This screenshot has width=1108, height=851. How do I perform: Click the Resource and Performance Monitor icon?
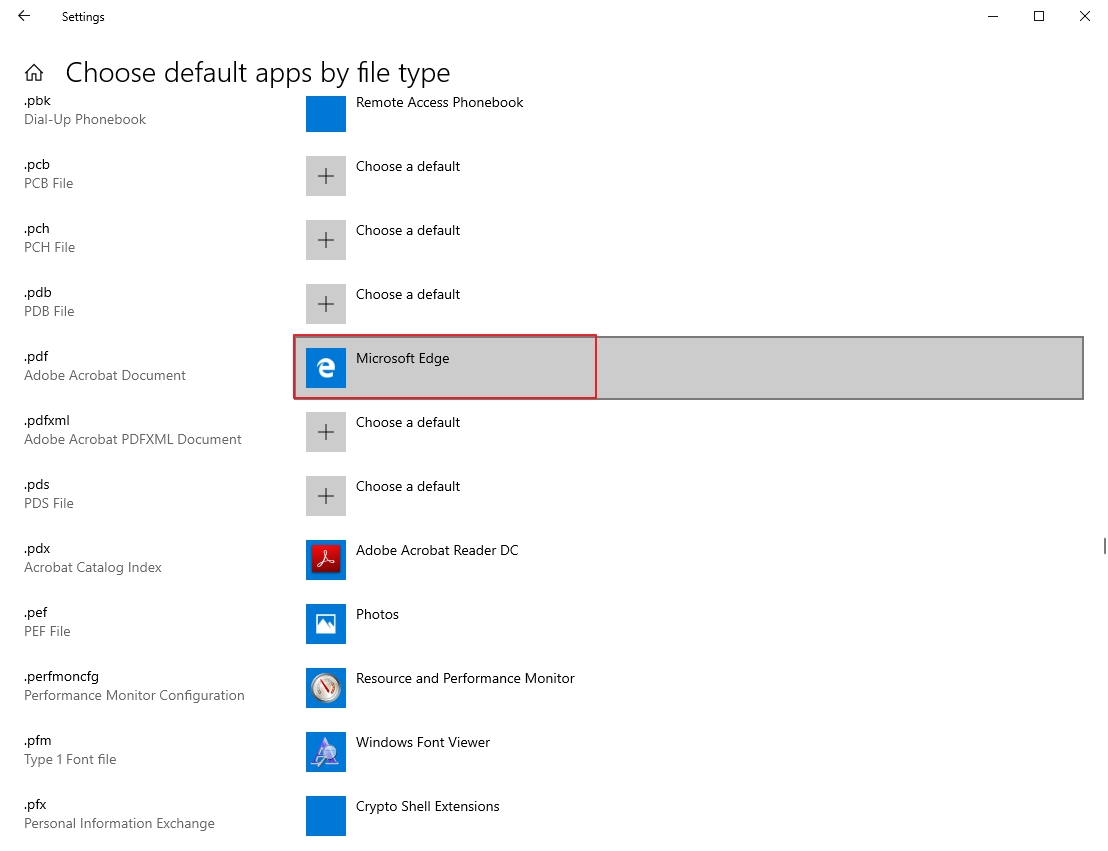pyautogui.click(x=326, y=688)
